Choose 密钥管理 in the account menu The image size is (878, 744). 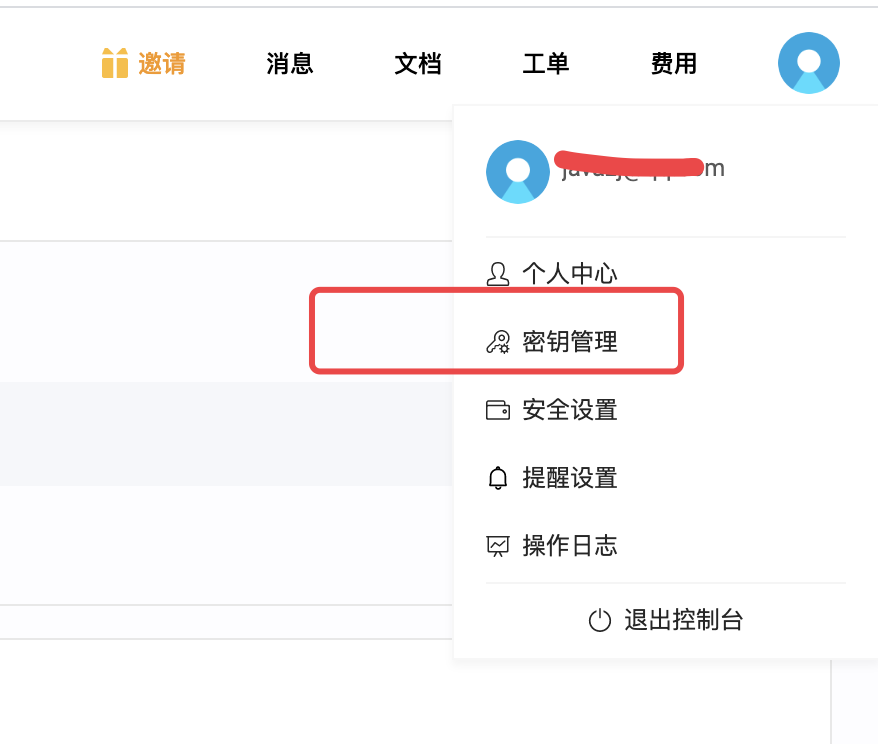pos(570,342)
